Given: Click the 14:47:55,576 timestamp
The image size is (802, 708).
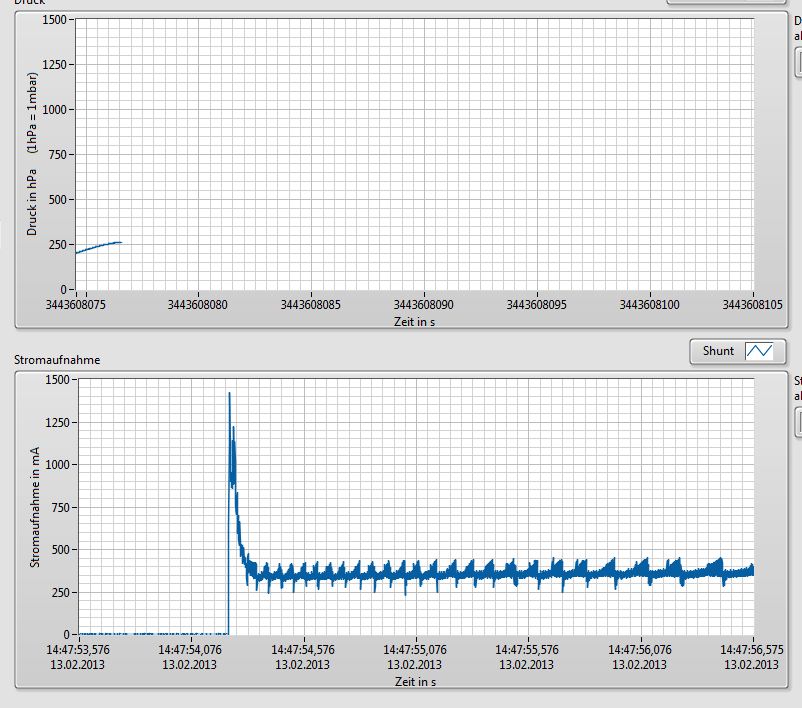Looking at the screenshot, I should click(x=527, y=650).
